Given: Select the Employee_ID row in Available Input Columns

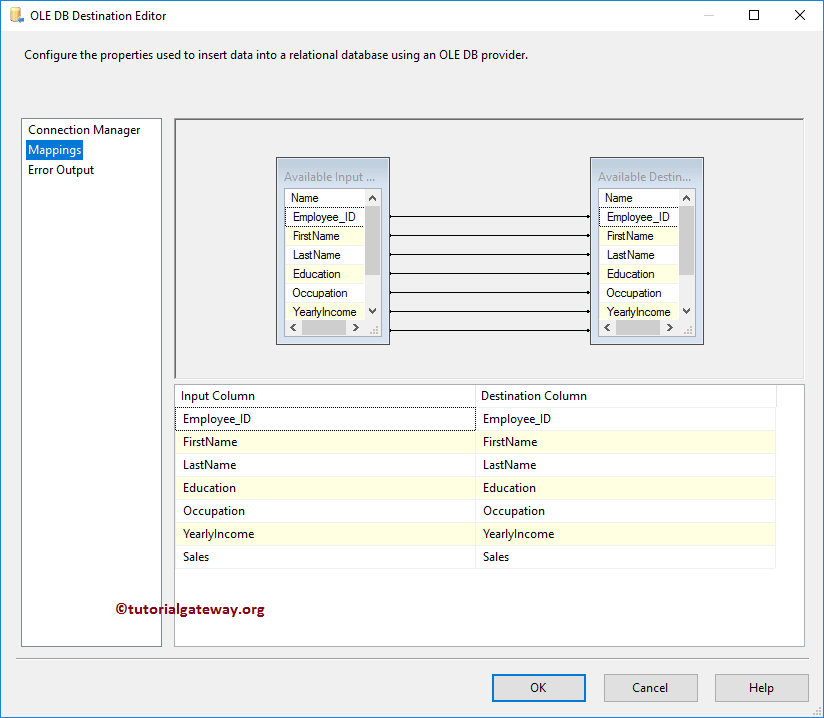Looking at the screenshot, I should (320, 216).
